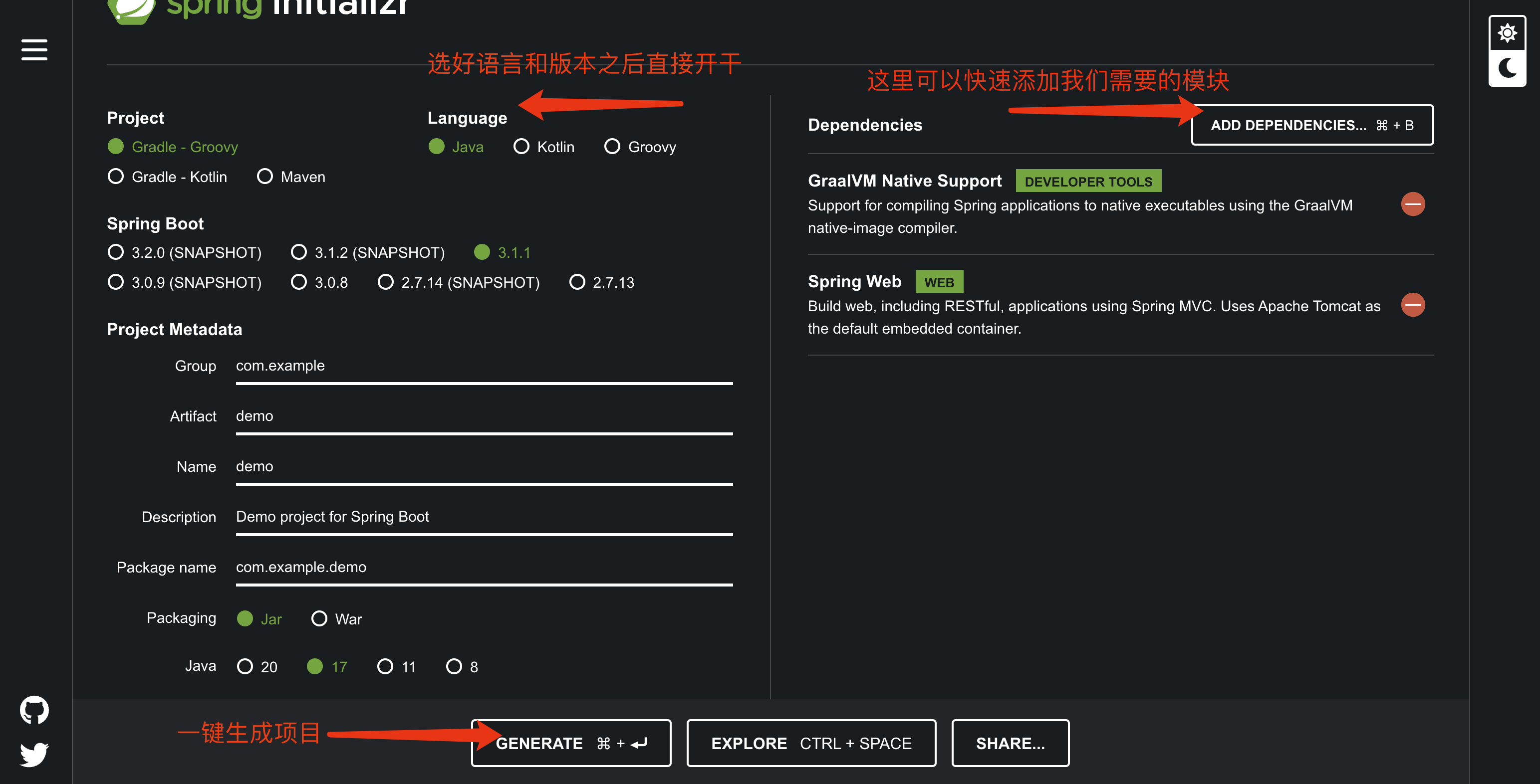Select Java version 20
Image resolution: width=1540 pixels, height=784 pixels.
(257, 667)
